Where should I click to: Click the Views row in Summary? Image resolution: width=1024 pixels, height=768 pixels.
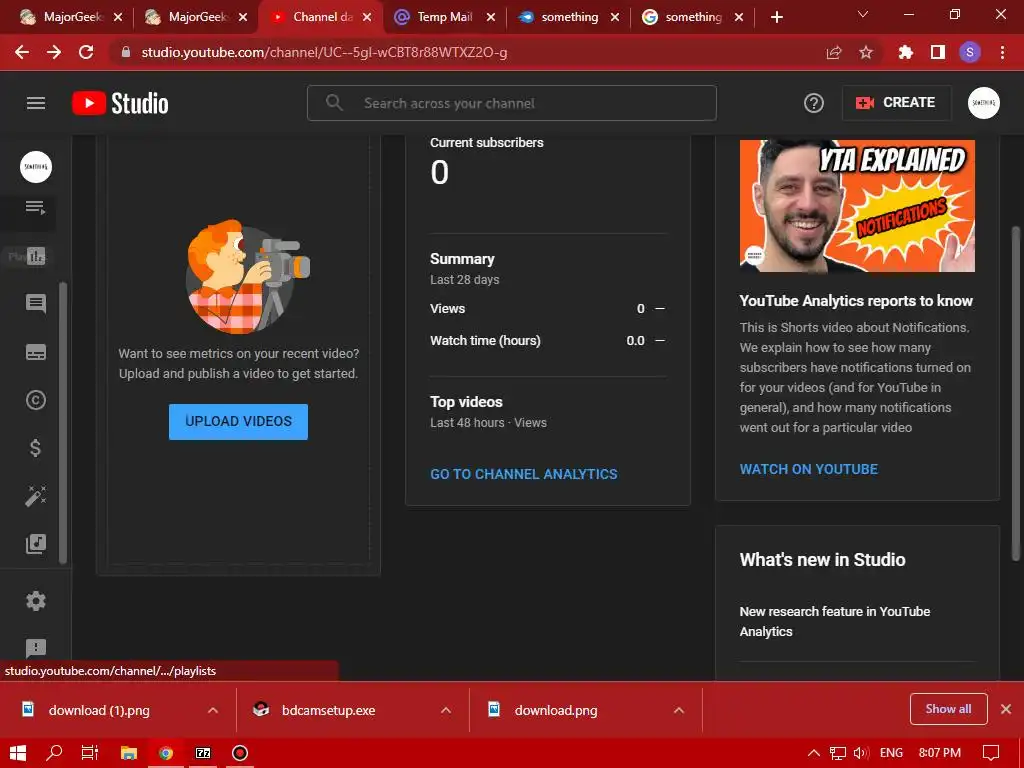pyautogui.click(x=547, y=308)
